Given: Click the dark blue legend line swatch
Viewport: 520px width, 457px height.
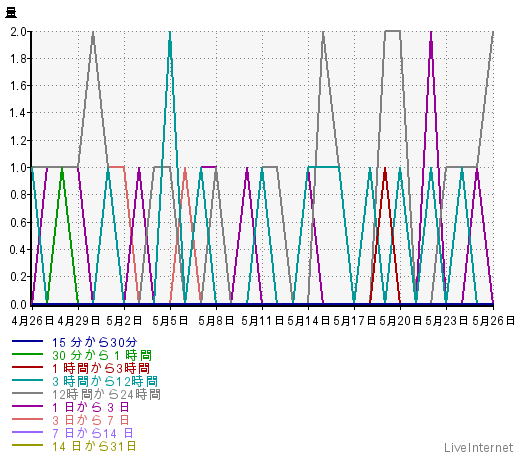Looking at the screenshot, I should tap(27, 341).
